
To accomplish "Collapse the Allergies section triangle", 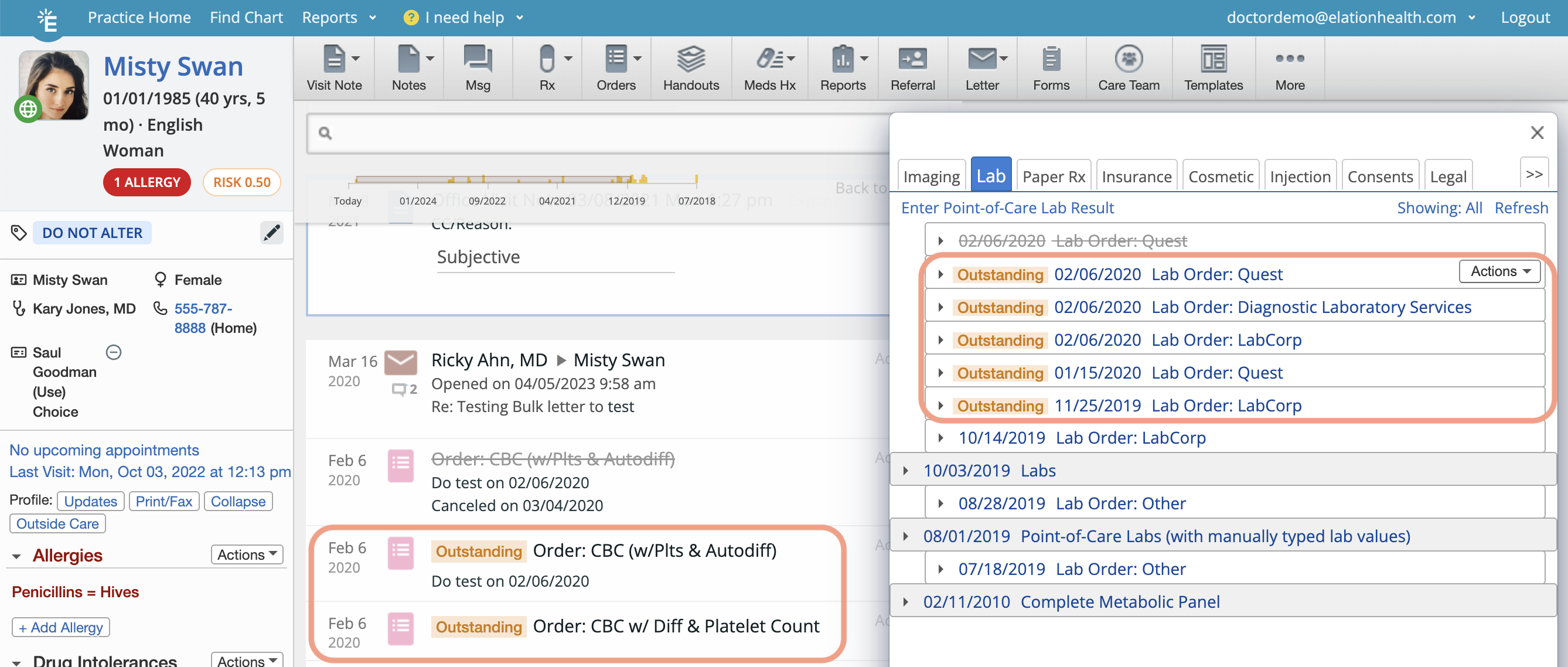I will click(16, 556).
